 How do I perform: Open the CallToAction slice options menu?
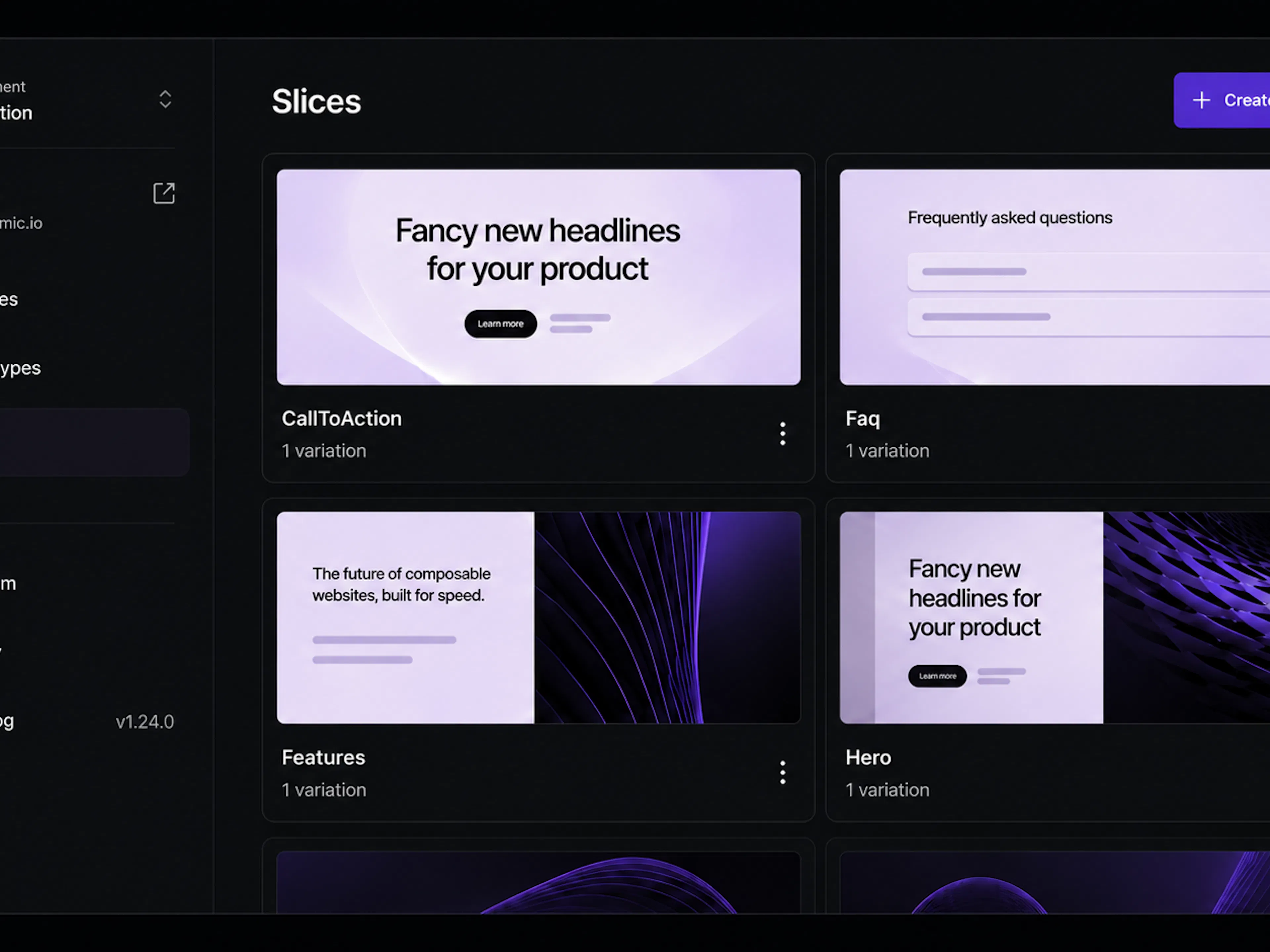click(783, 434)
